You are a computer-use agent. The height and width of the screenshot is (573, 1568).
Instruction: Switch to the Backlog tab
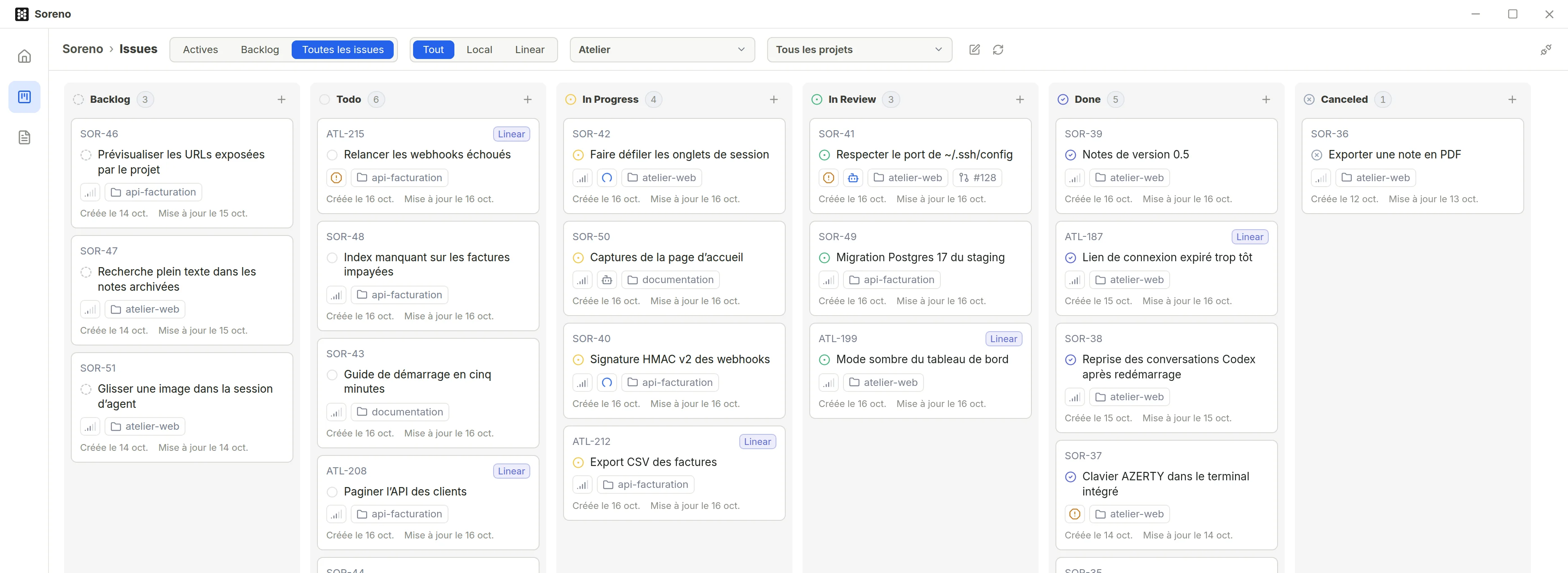tap(259, 49)
